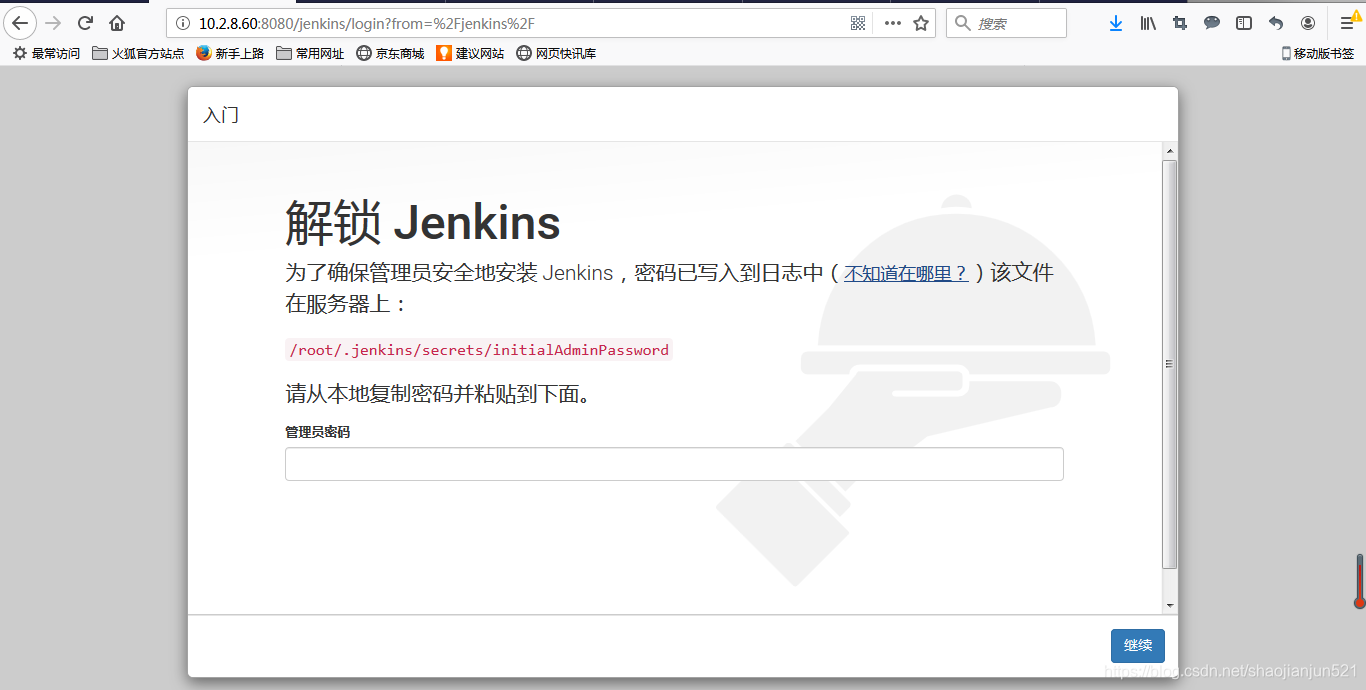
Task: Click the dialog vertical scrollbar thumb
Action: (x=1170, y=364)
